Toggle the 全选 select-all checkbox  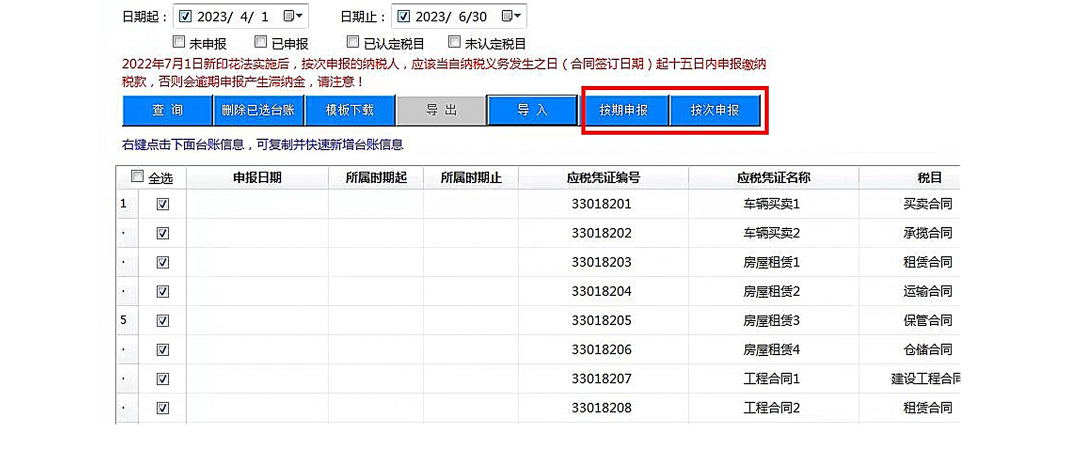click(137, 178)
